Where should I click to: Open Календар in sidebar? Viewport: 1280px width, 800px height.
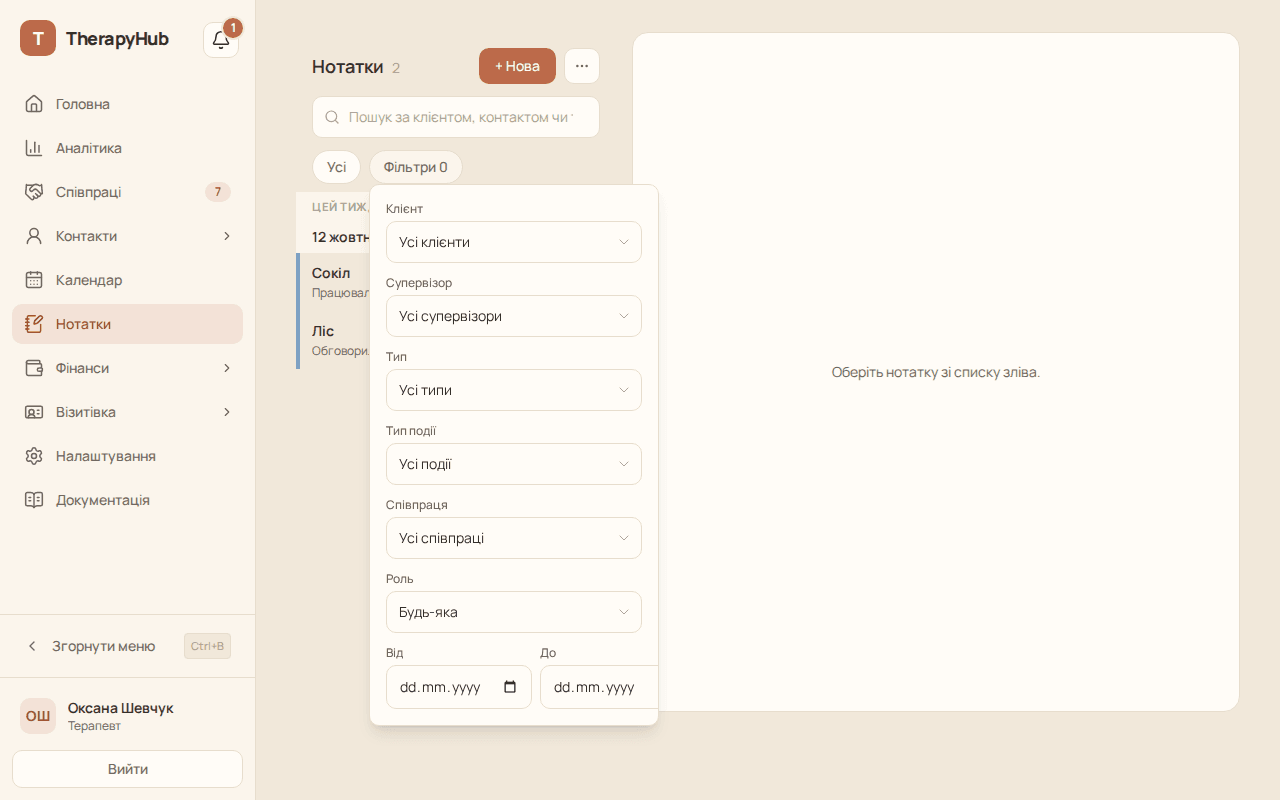pos(127,280)
